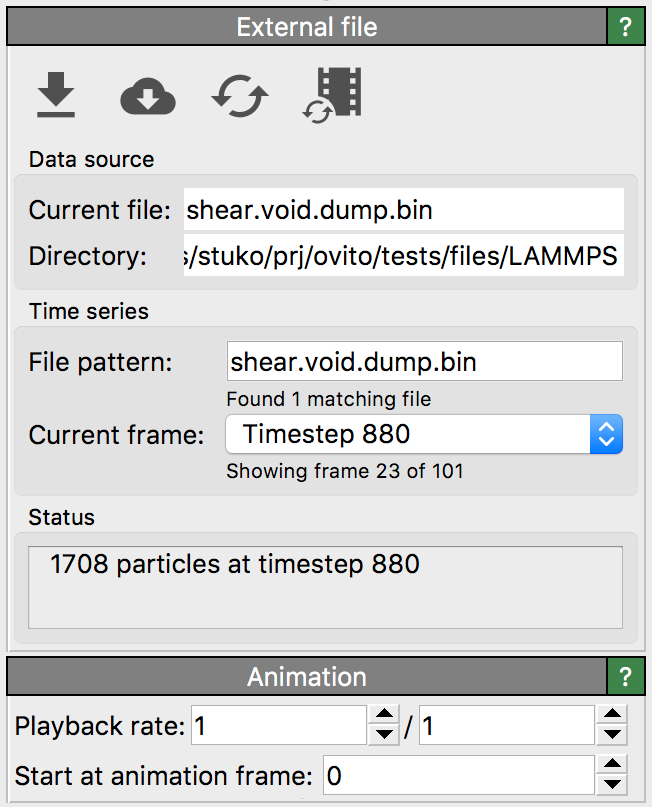Click the File pattern input field
The width and height of the screenshot is (652, 807).
click(424, 362)
